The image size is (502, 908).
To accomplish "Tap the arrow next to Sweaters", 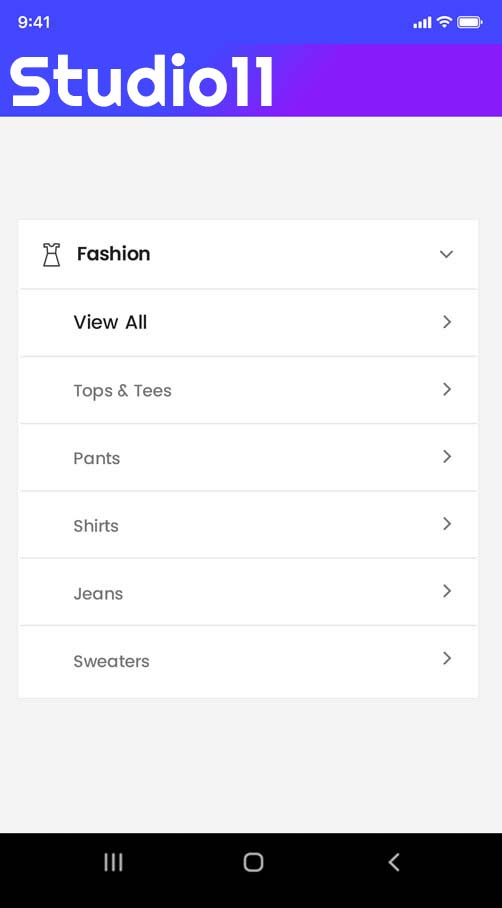I will [x=446, y=658].
